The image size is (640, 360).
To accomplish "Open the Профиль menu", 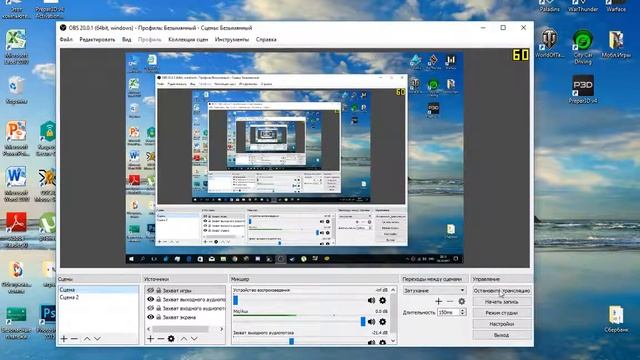I will tap(149, 40).
